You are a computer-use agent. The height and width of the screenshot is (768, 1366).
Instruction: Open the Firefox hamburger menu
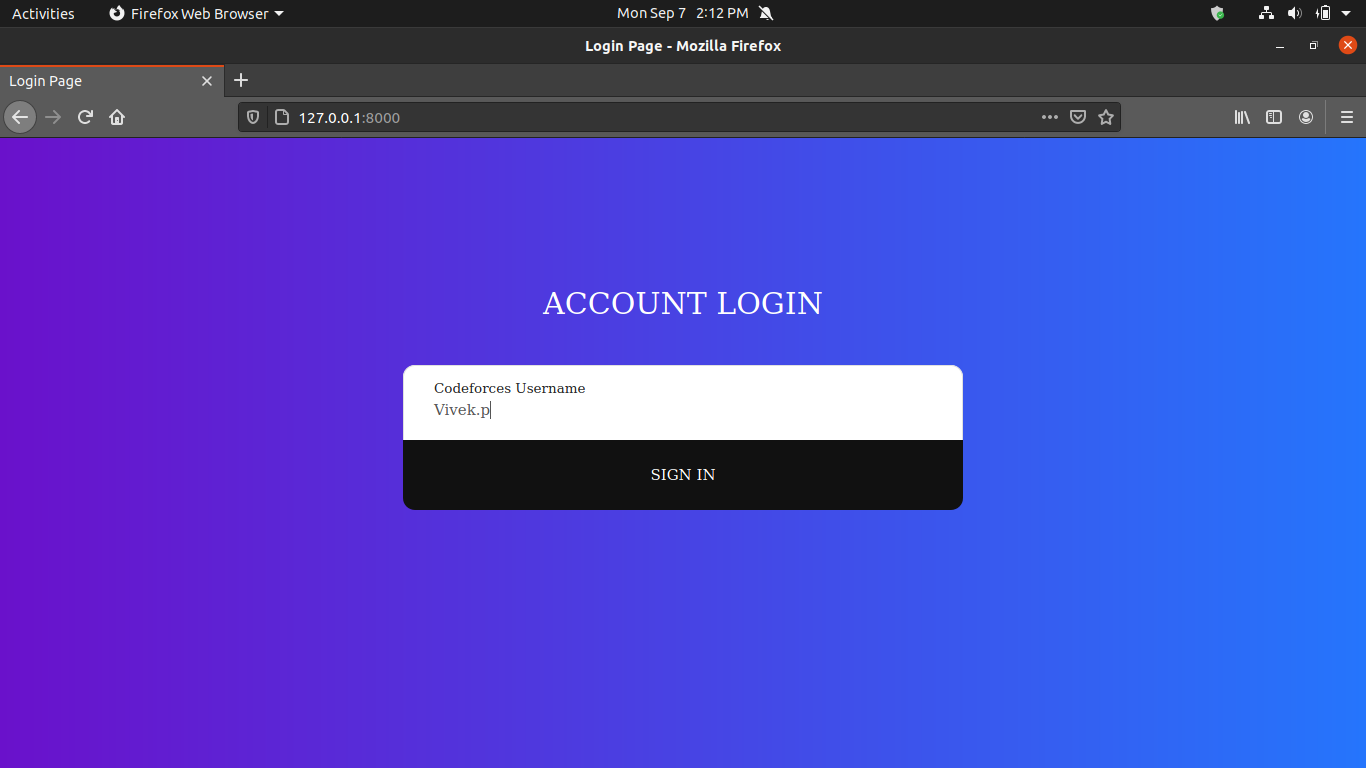[1347, 117]
